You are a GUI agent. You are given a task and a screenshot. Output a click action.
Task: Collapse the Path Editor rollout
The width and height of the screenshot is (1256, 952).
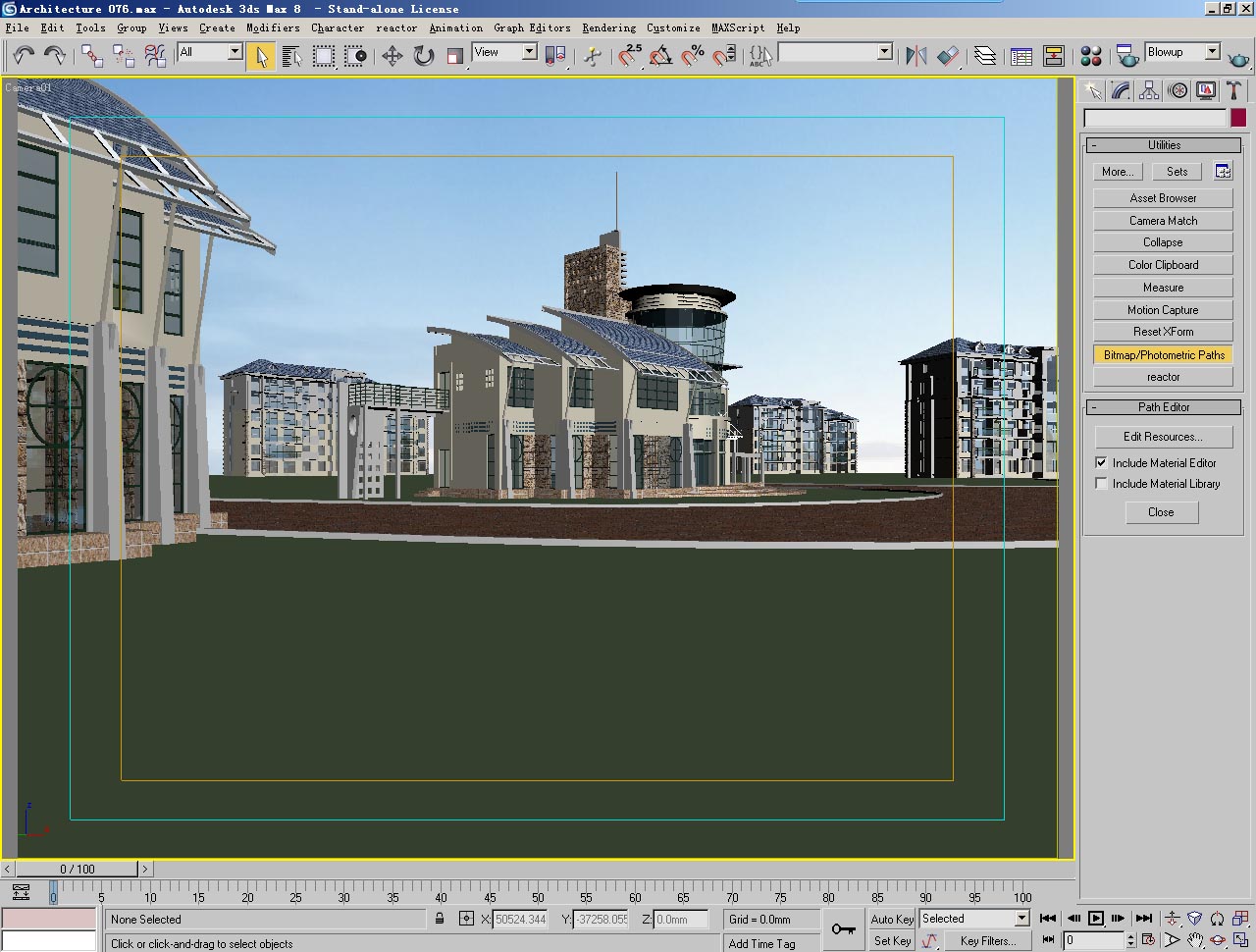(x=1163, y=407)
